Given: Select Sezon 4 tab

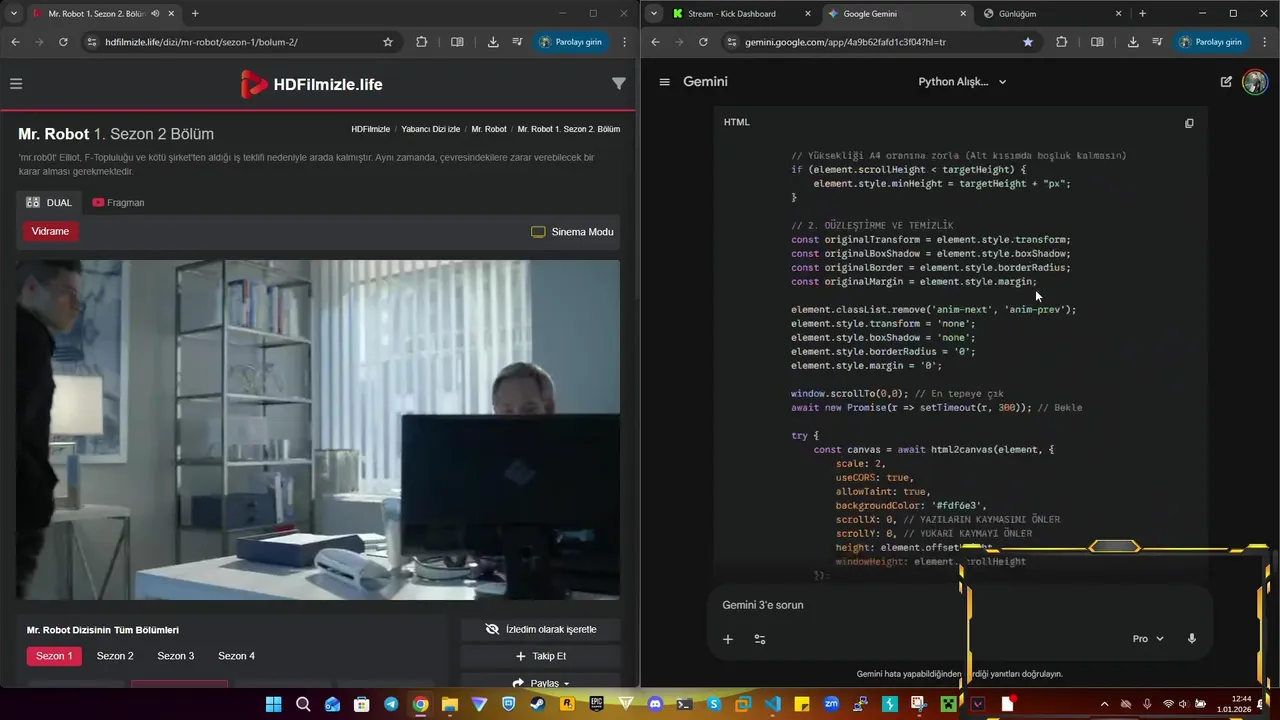Looking at the screenshot, I should [x=236, y=656].
